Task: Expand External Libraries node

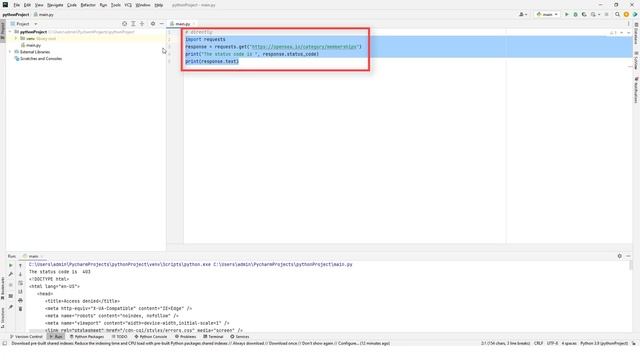Action: [x=10, y=52]
